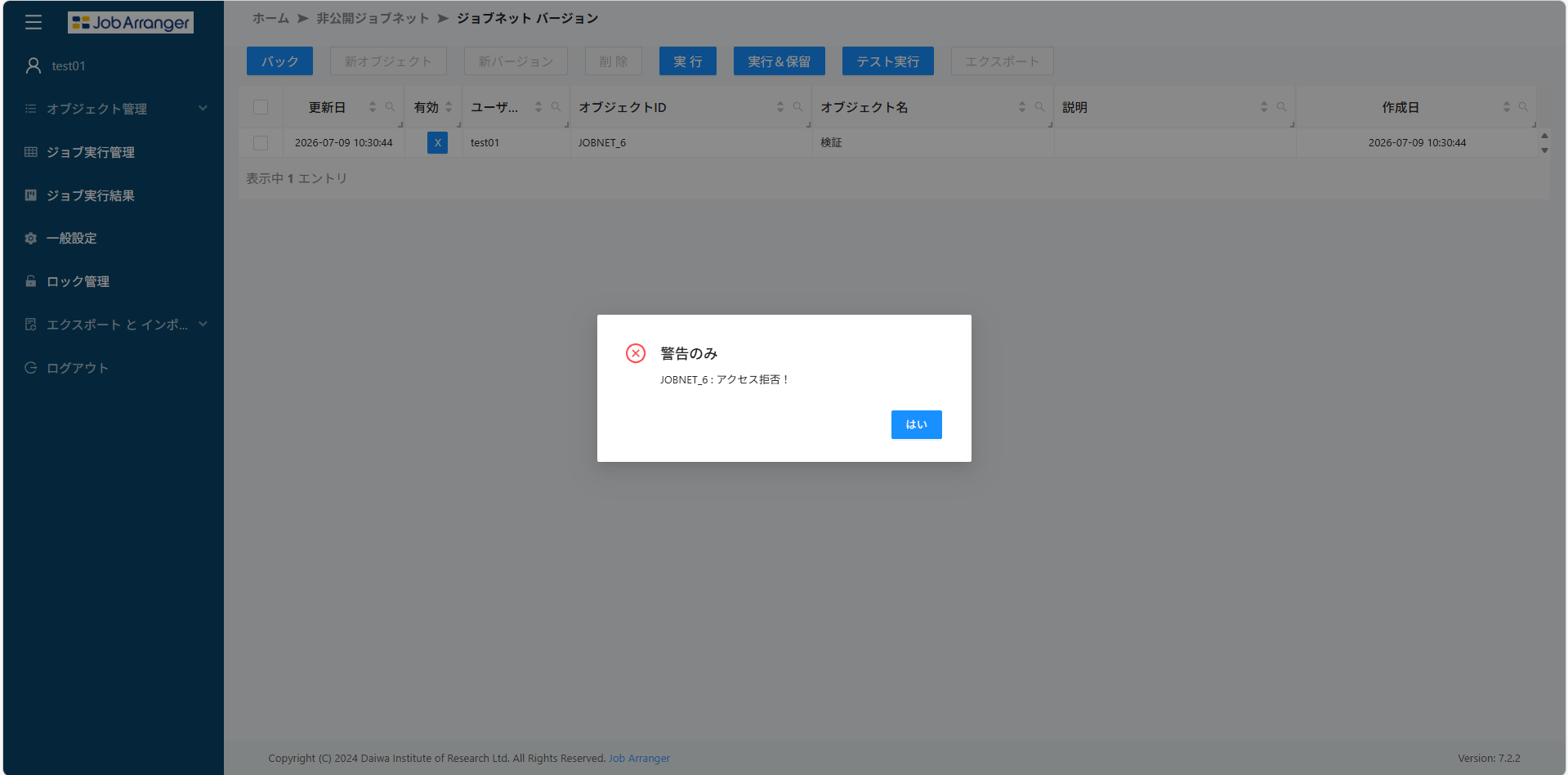Click the 実行＆保留 button
1568x775 pixels.
[x=780, y=61]
